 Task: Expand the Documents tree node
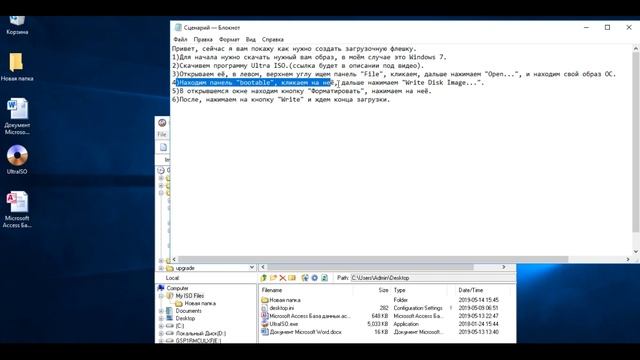pyautogui.click(x=162, y=311)
